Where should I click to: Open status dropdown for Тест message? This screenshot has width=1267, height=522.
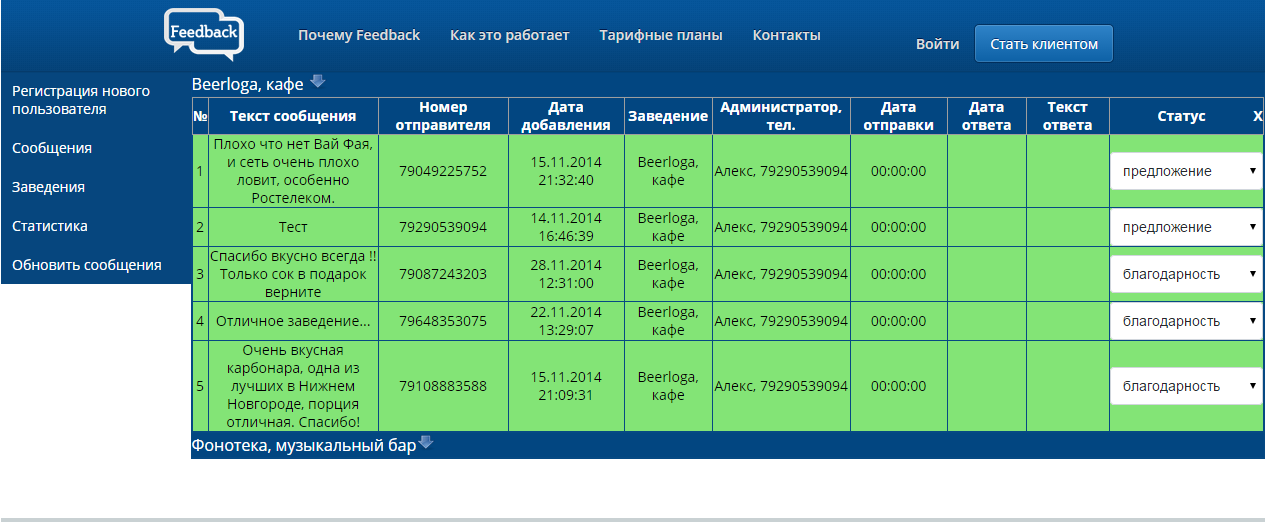pos(1186,227)
